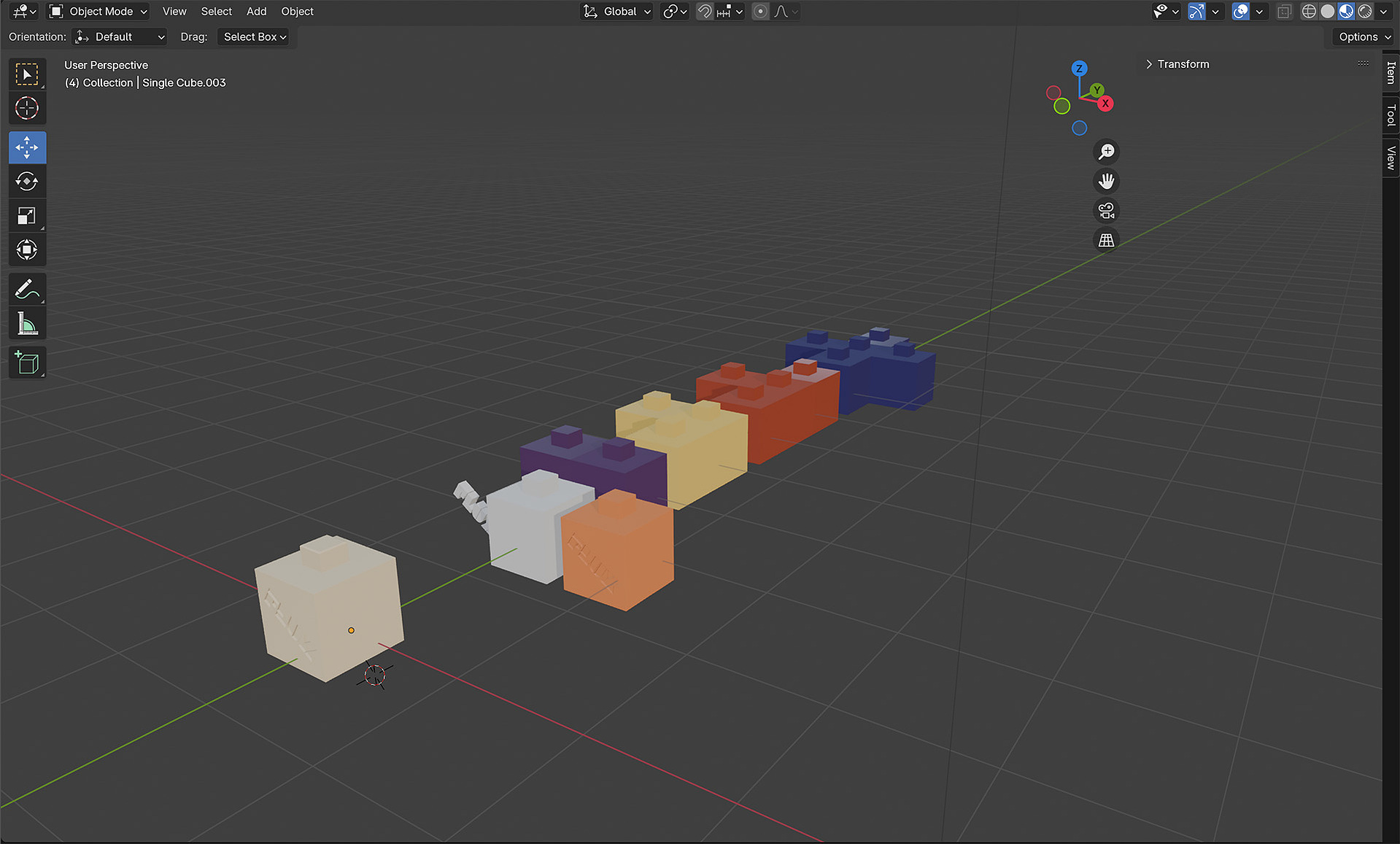
Task: Click the pan hand viewport button
Action: pyautogui.click(x=1107, y=181)
